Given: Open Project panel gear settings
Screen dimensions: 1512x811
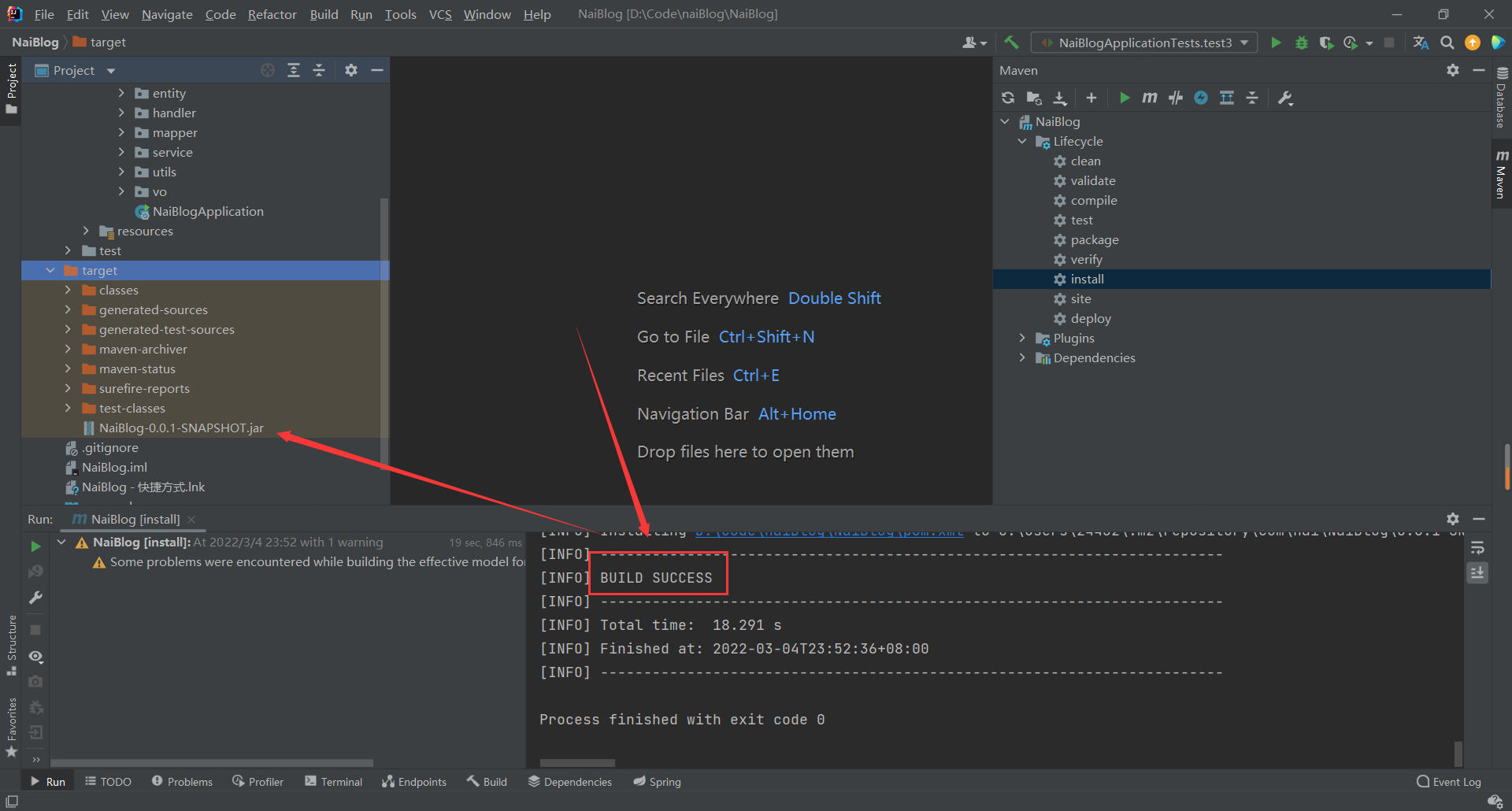Looking at the screenshot, I should 351,70.
